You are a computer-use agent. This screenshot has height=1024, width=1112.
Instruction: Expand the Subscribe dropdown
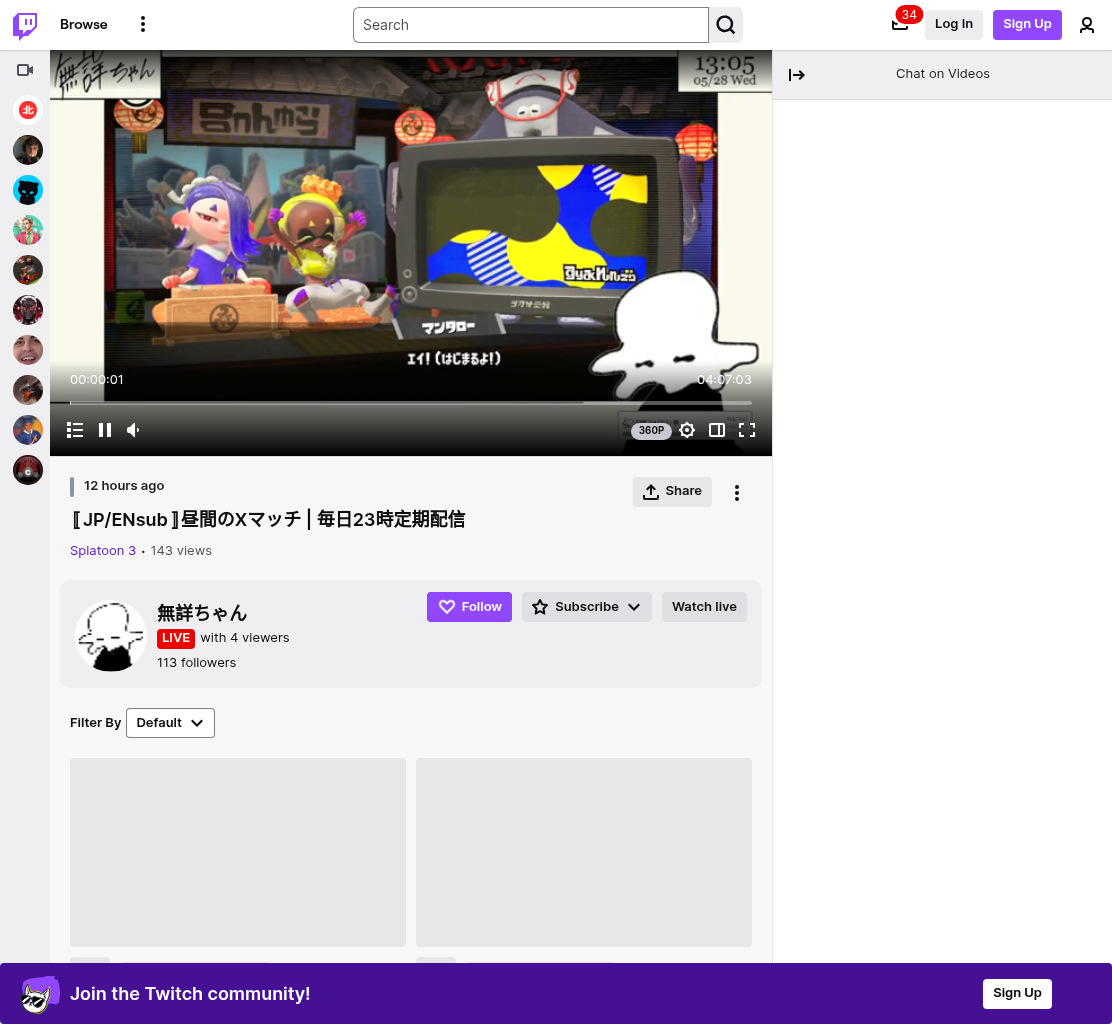[586, 607]
